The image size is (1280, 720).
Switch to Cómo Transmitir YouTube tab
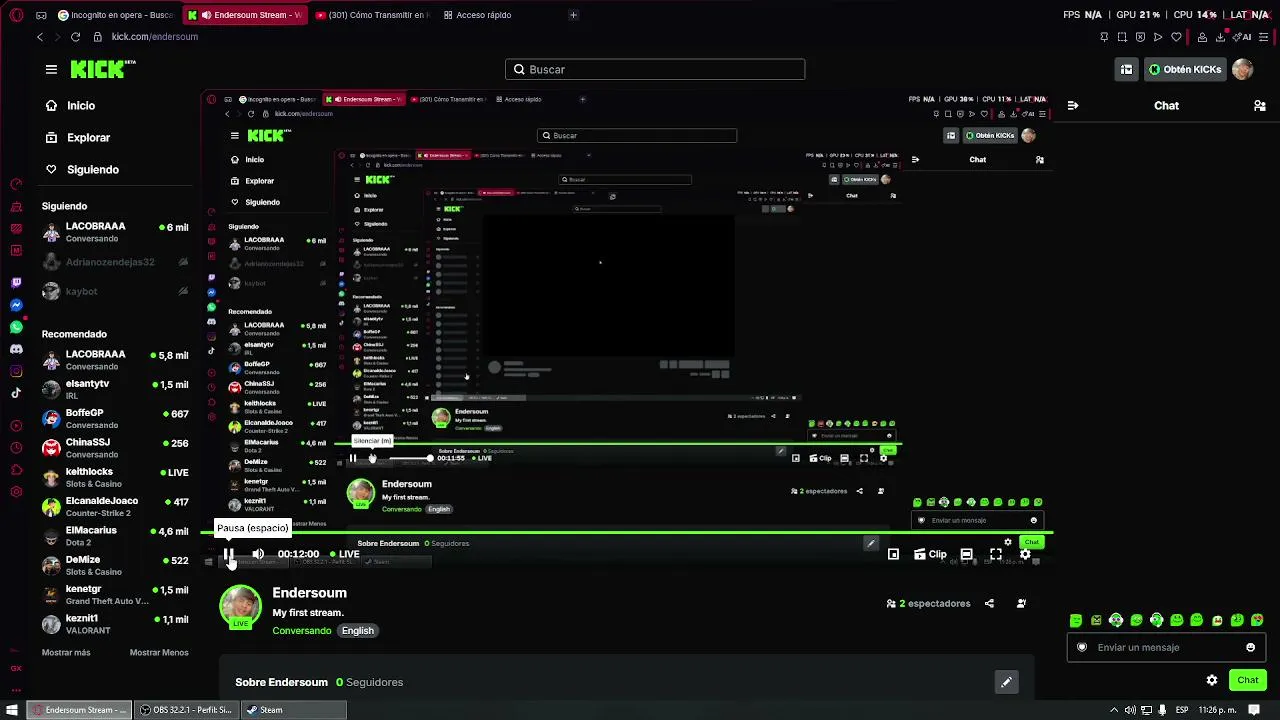point(371,15)
